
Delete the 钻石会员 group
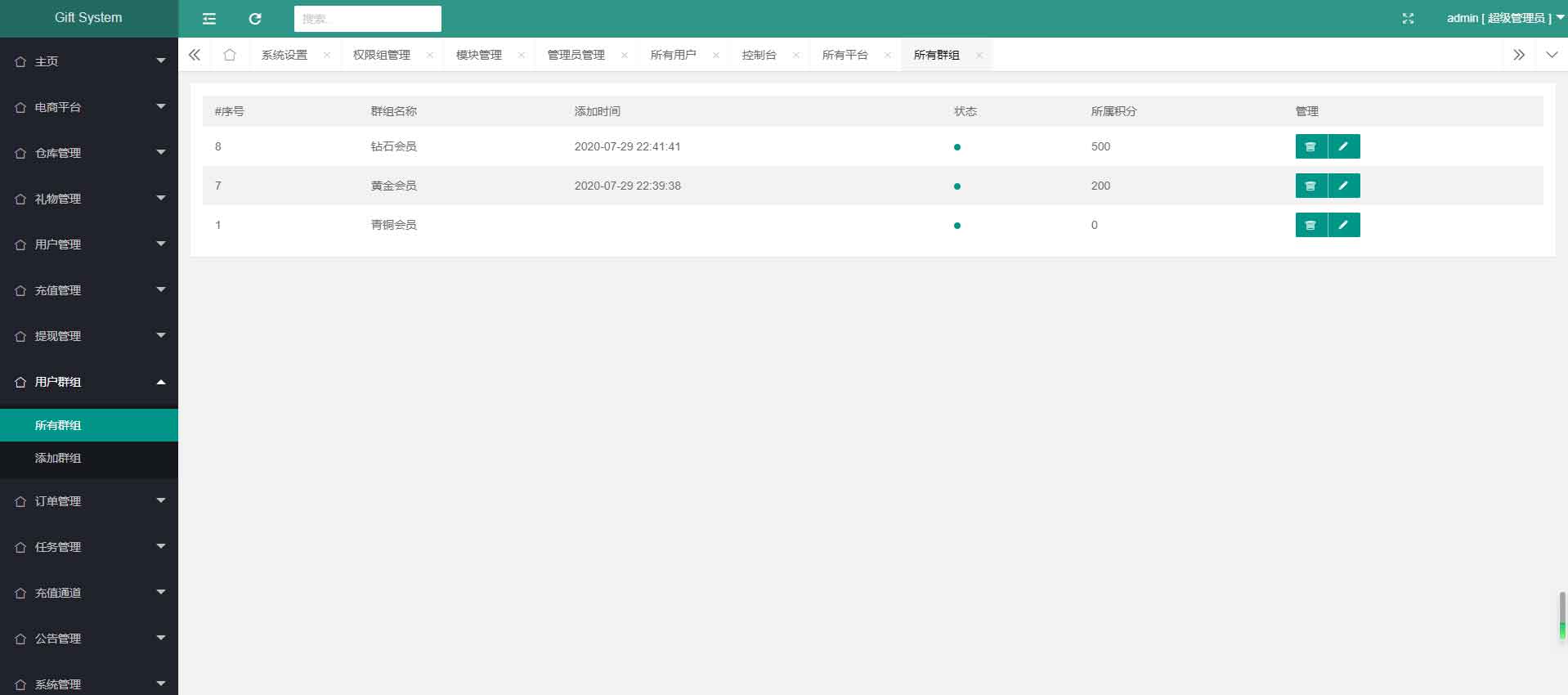coord(1311,146)
